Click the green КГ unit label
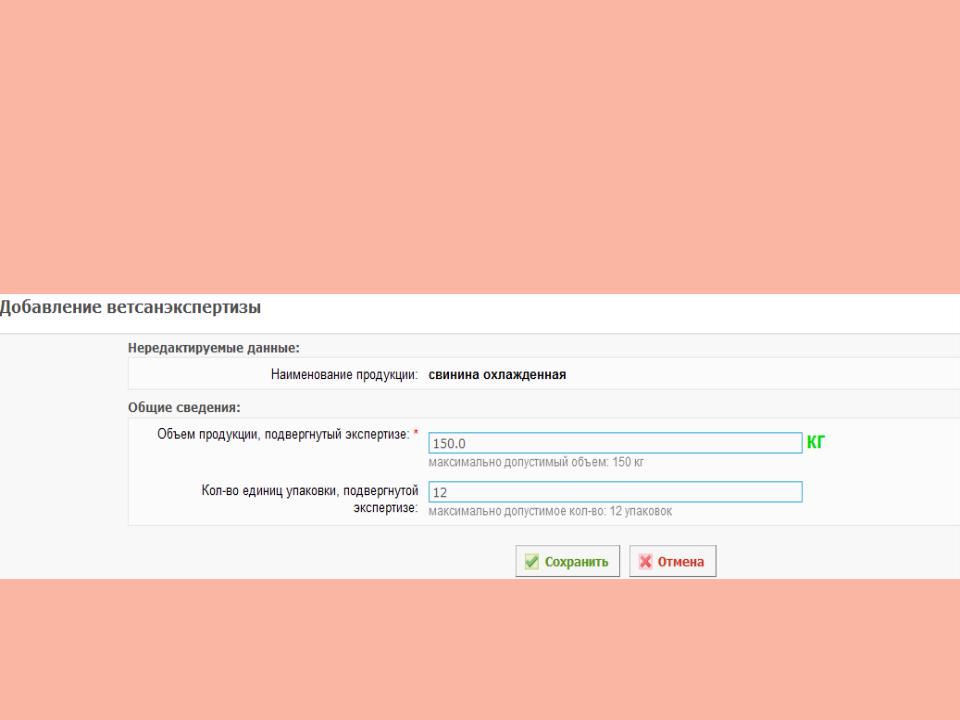 816,442
